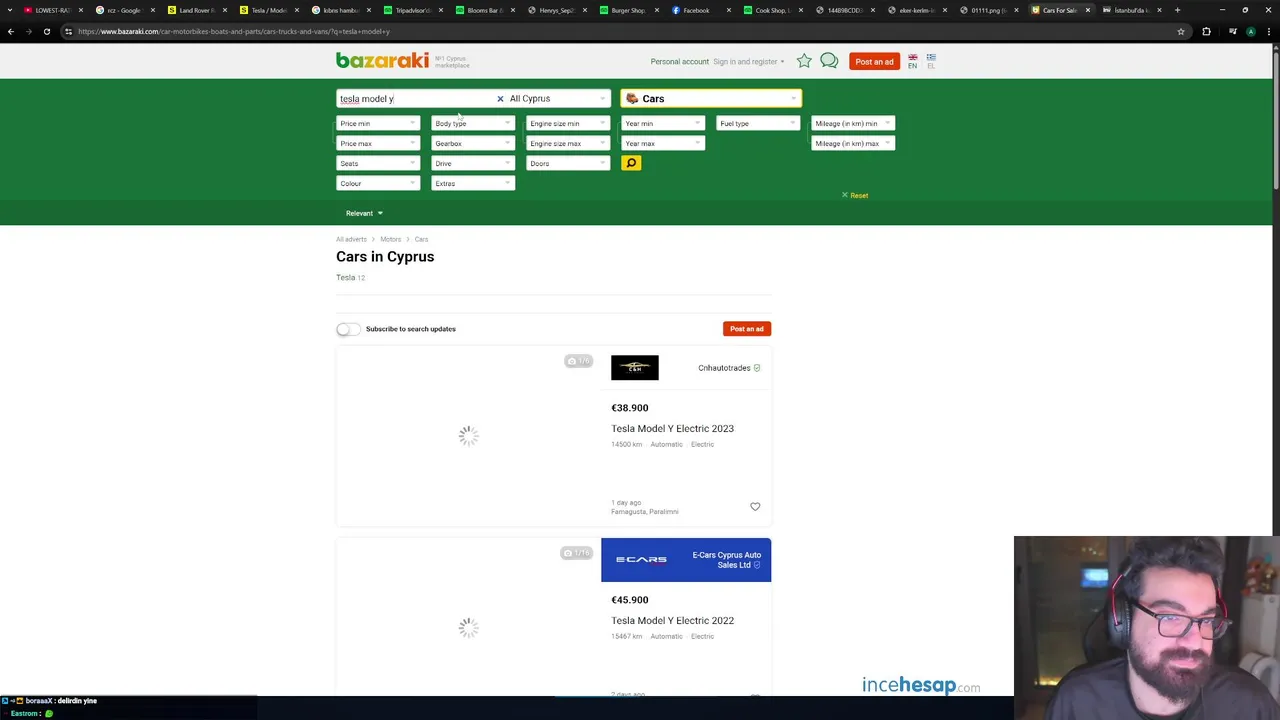Open Mileage (in km) min dropdown
Screen dimensions: 1280x720
(853, 123)
